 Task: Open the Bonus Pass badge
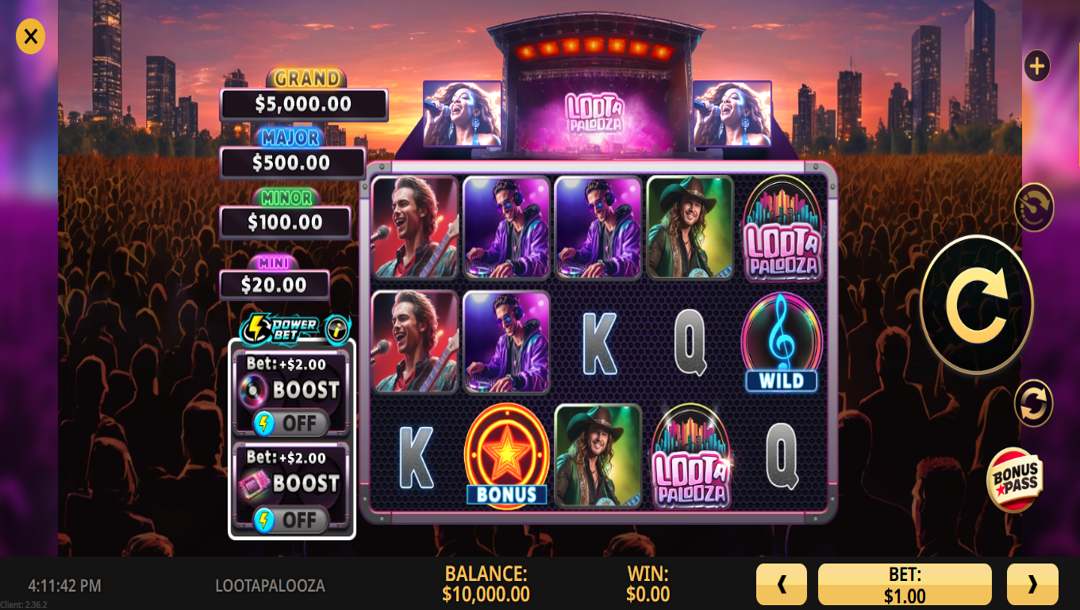point(1015,480)
